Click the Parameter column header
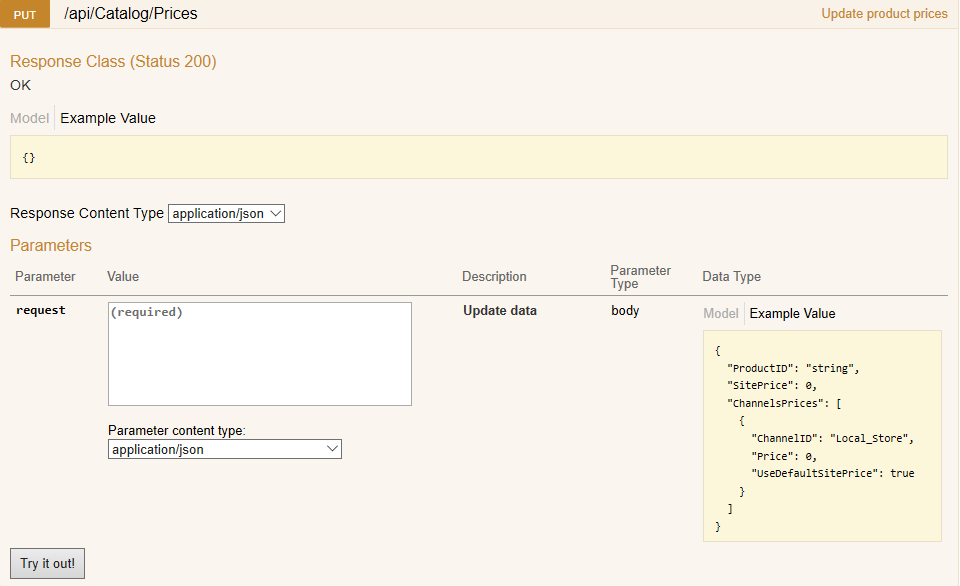Viewport: 960px width, 586px height. [45, 277]
